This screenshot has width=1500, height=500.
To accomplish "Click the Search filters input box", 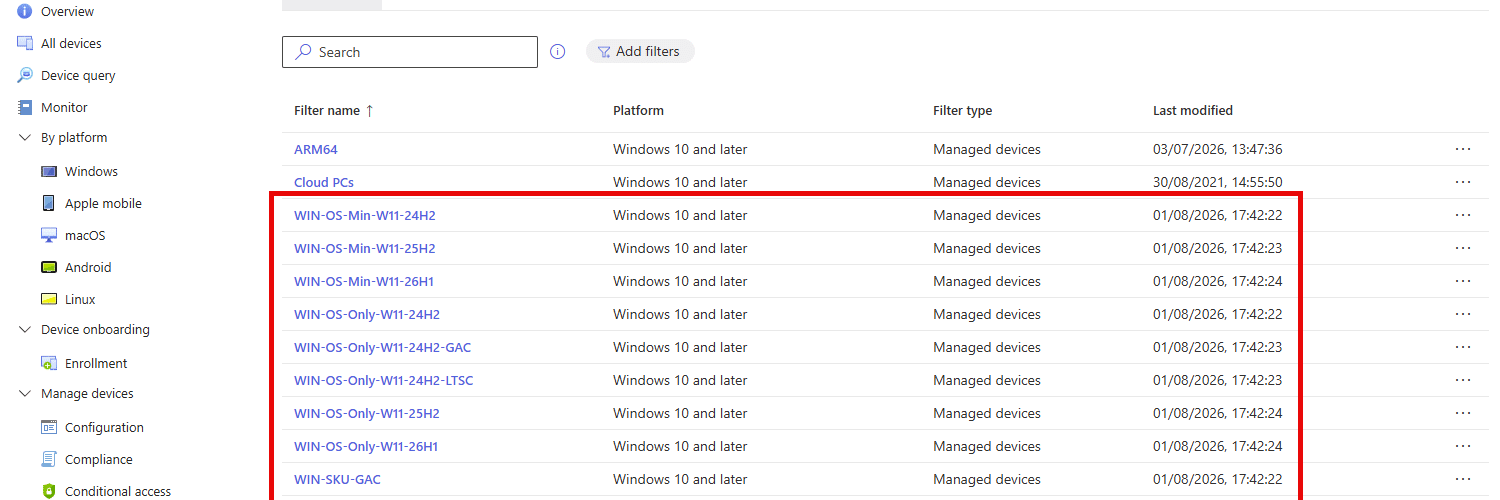I will click(410, 52).
